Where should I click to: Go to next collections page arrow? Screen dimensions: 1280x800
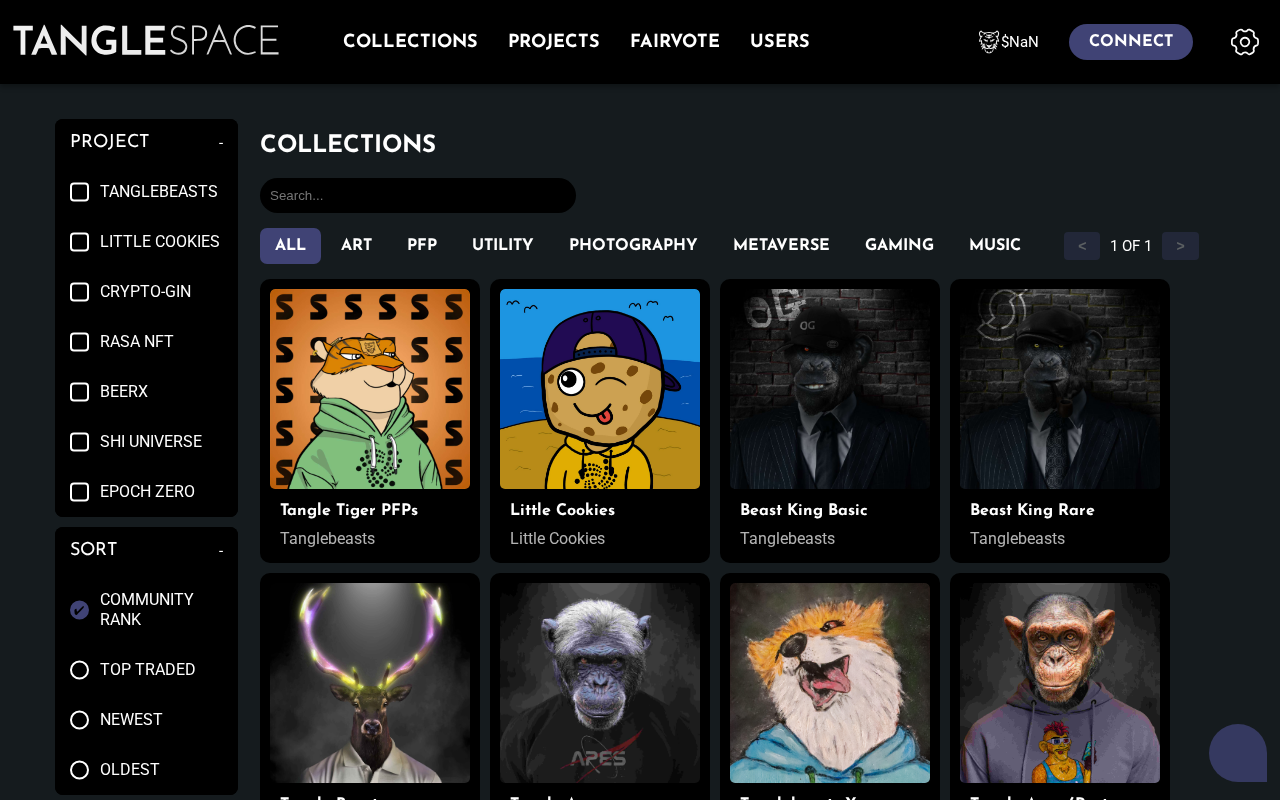pyautogui.click(x=1180, y=246)
